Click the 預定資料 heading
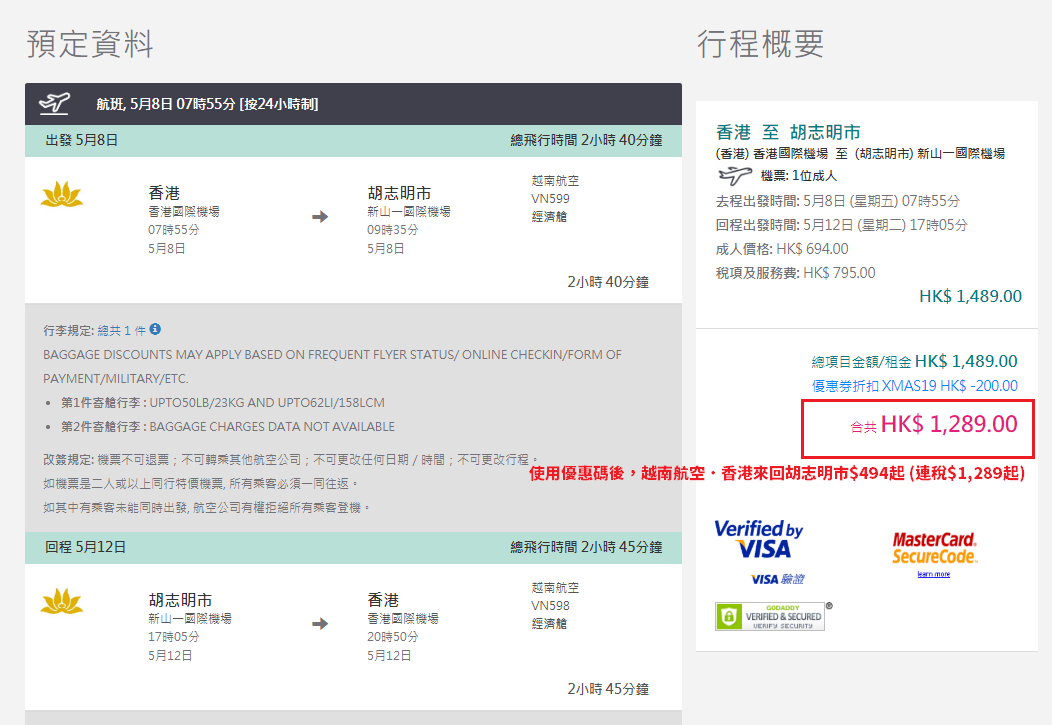The width and height of the screenshot is (1052, 725). point(90,44)
